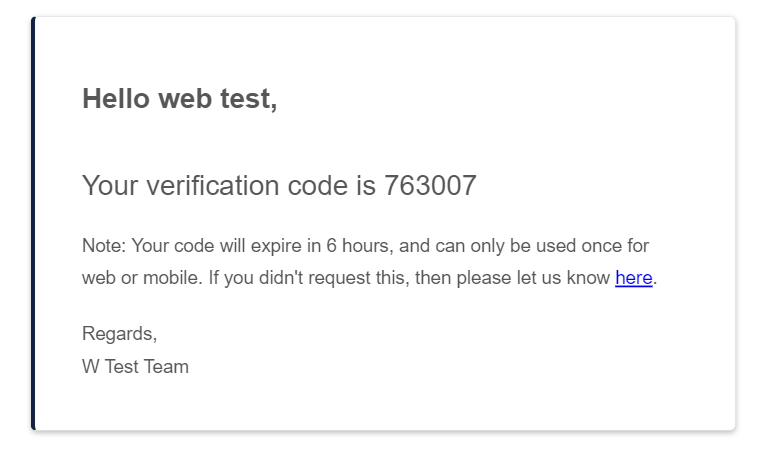This screenshot has height=465, width=765.
Task: Click the name "web test" in the greeting
Action: 218,99
